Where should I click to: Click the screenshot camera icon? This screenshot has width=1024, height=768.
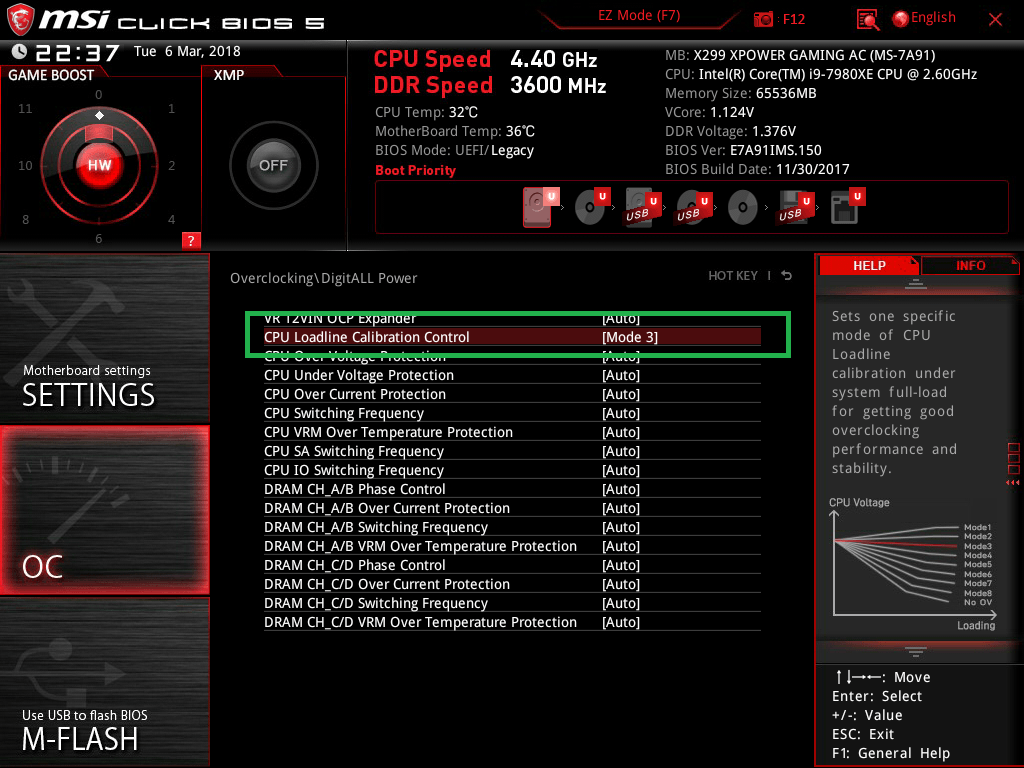click(763, 19)
